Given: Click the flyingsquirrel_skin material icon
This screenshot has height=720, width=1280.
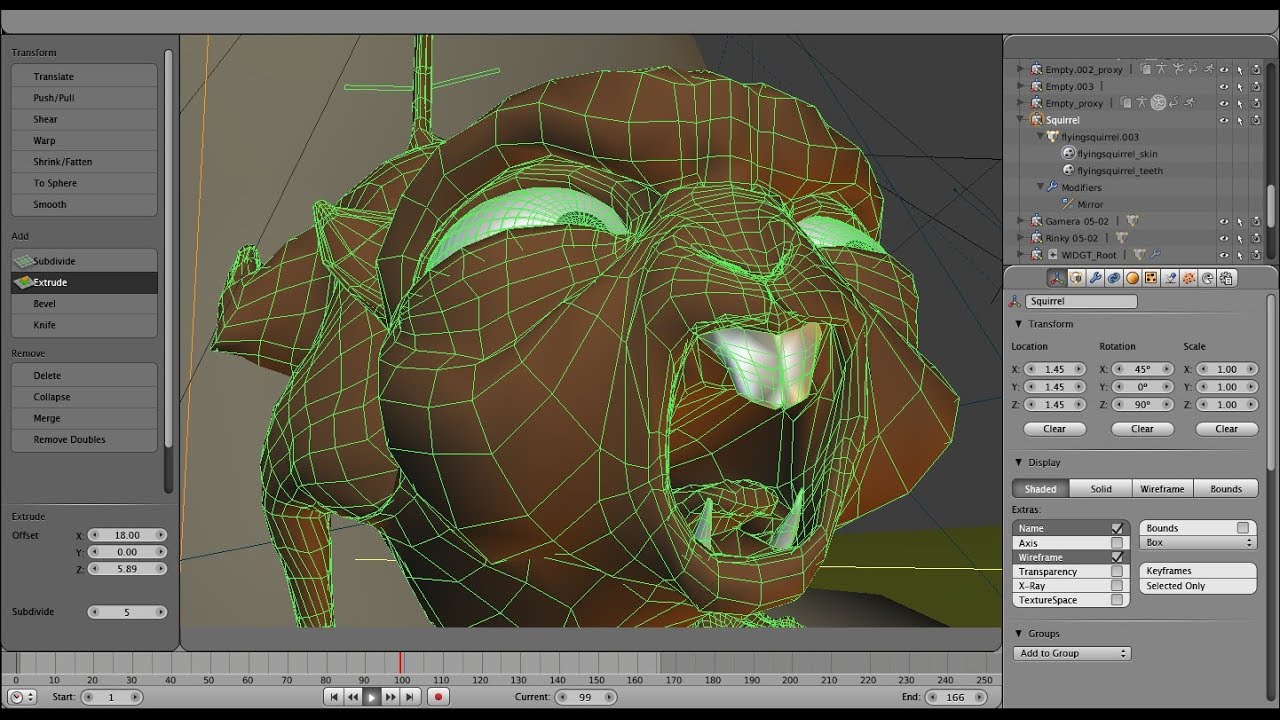Looking at the screenshot, I should (1069, 154).
